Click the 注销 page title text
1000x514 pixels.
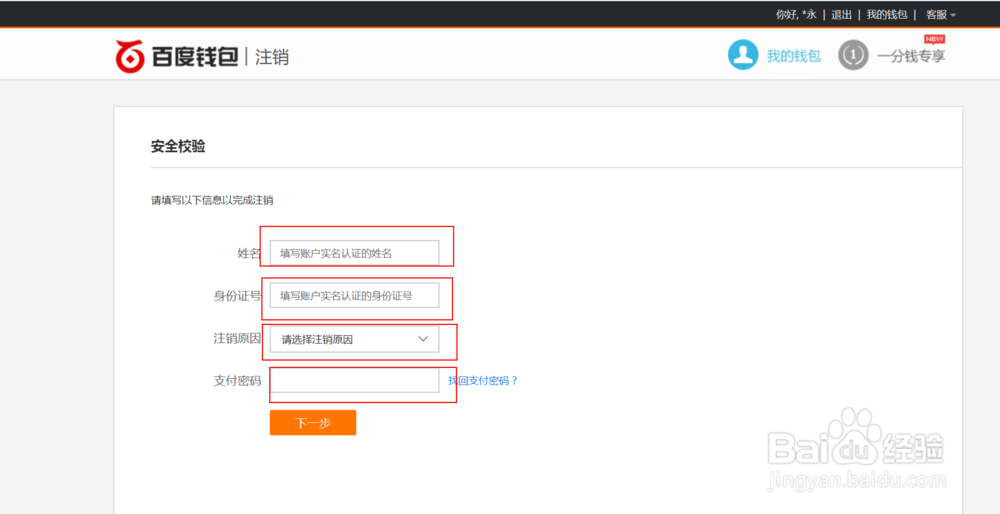(x=272, y=57)
